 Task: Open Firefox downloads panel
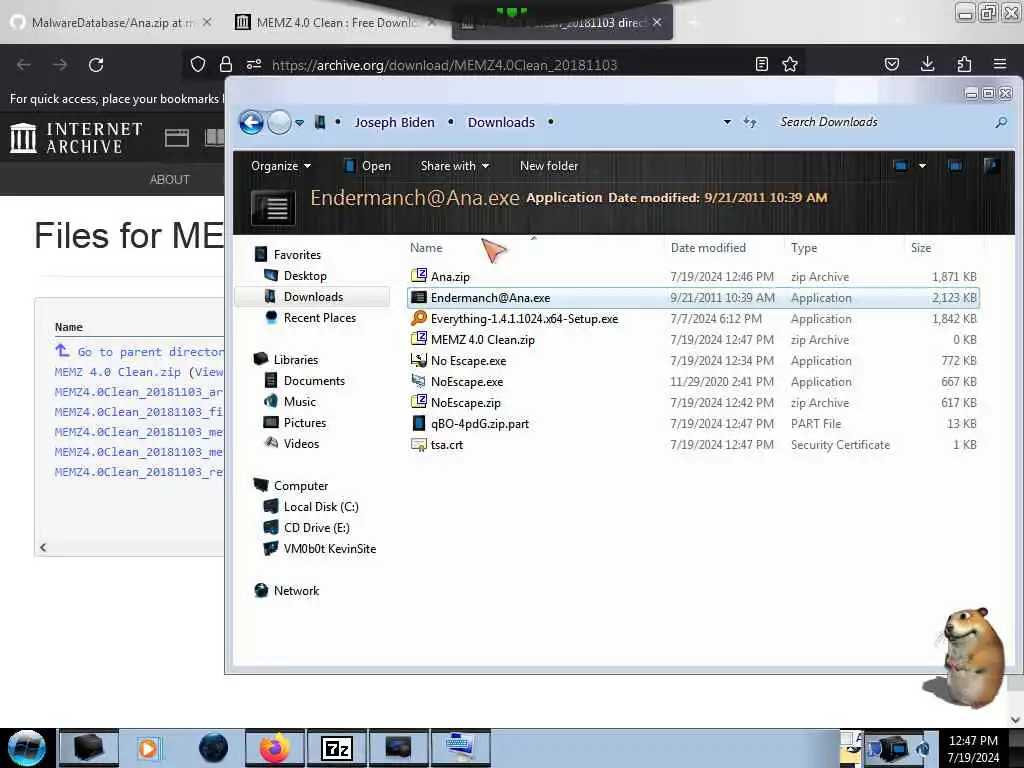pyautogui.click(x=927, y=64)
